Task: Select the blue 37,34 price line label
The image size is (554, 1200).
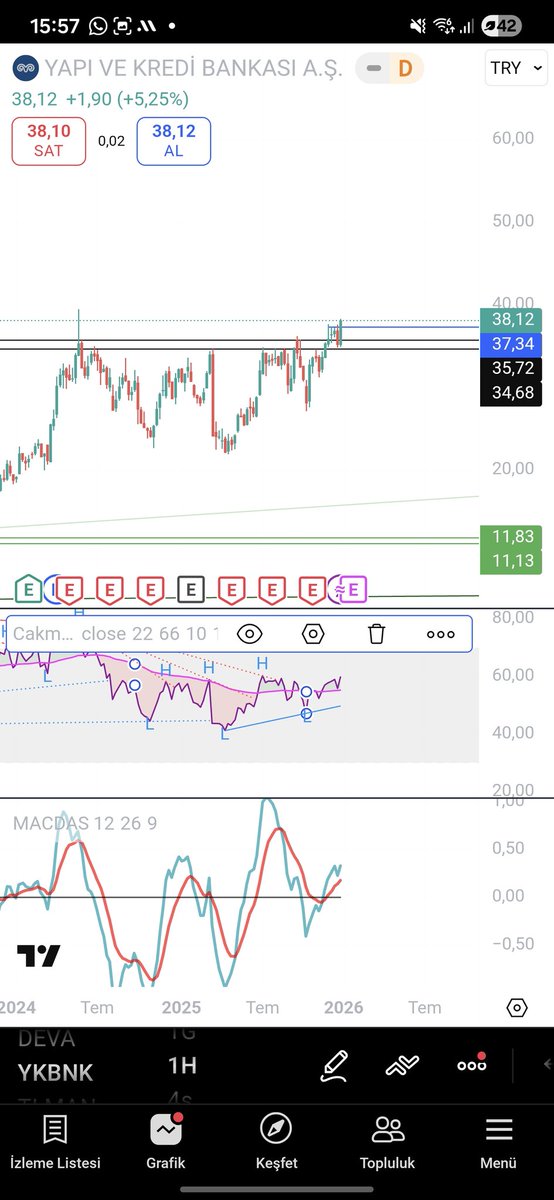Action: 513,344
